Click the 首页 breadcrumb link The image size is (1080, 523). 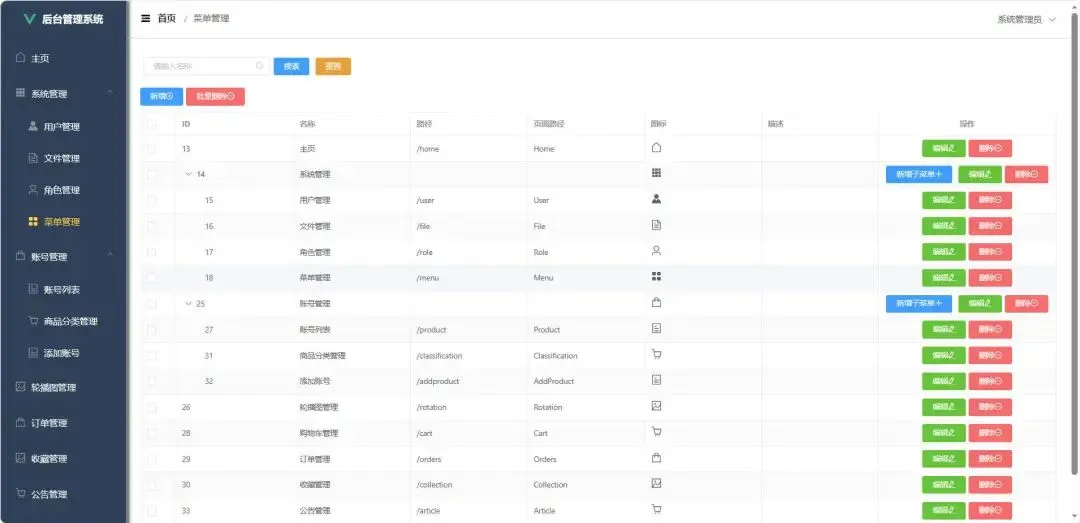(x=167, y=19)
